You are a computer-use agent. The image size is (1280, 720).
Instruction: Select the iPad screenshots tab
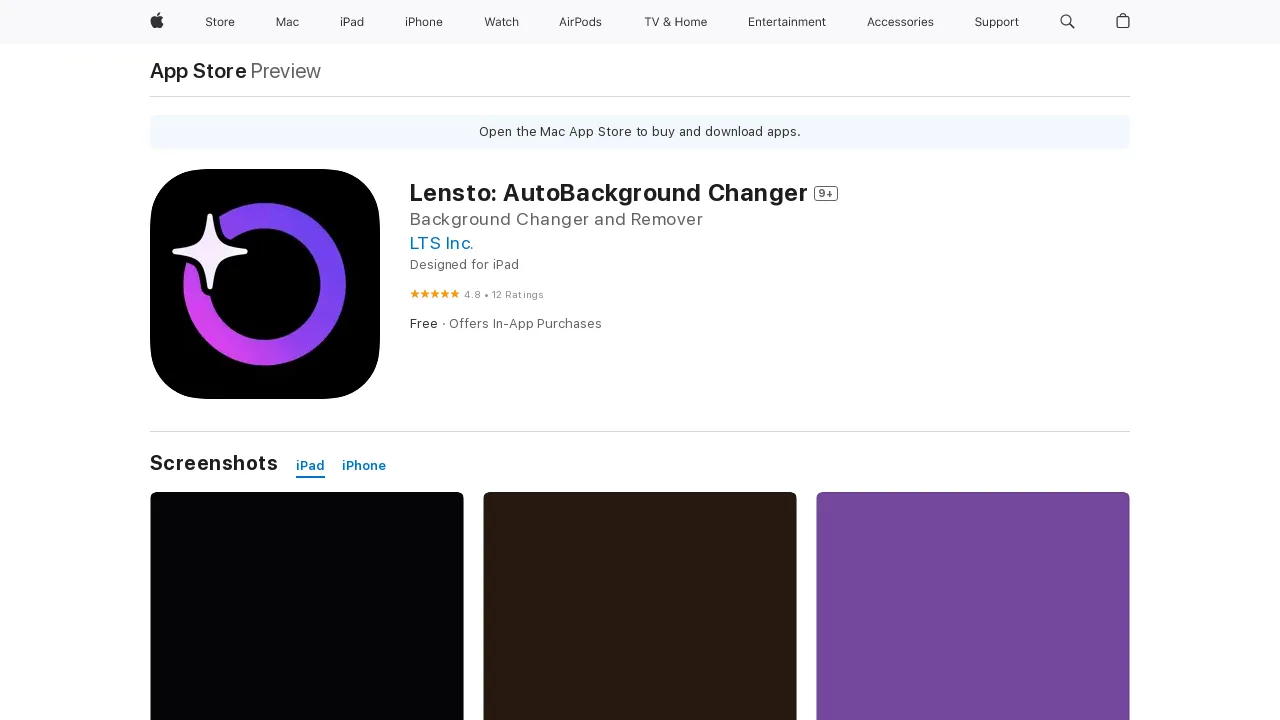click(310, 466)
